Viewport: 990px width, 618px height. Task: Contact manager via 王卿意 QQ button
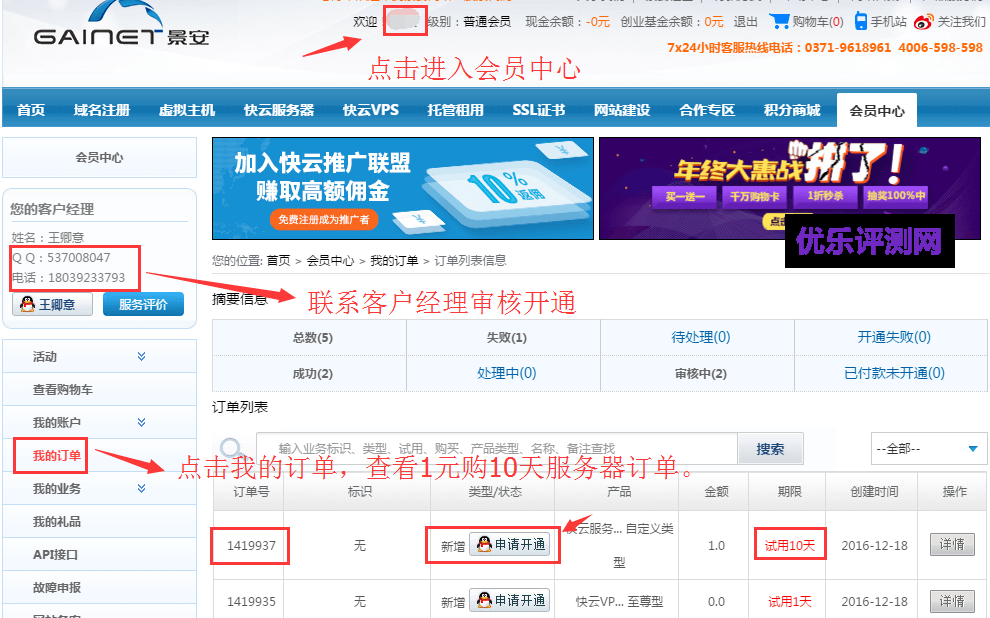point(51,304)
